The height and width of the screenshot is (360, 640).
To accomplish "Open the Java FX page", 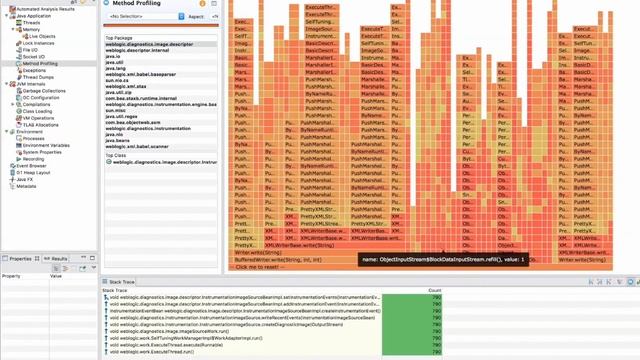I will (24, 179).
